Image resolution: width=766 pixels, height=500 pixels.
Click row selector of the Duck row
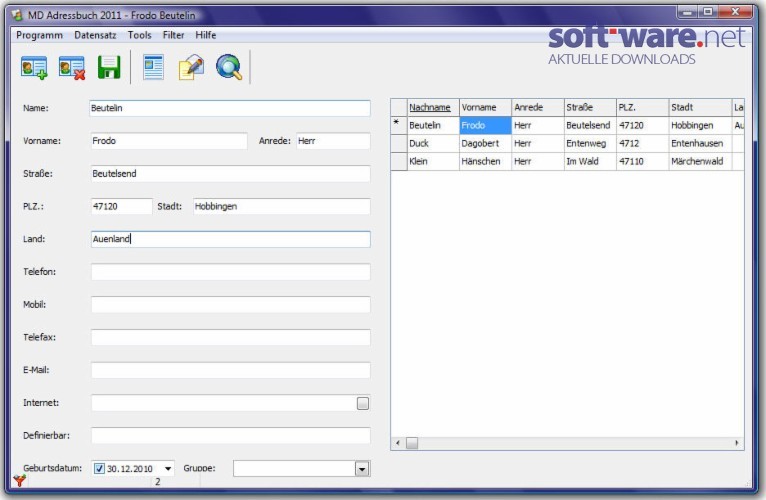click(399, 144)
